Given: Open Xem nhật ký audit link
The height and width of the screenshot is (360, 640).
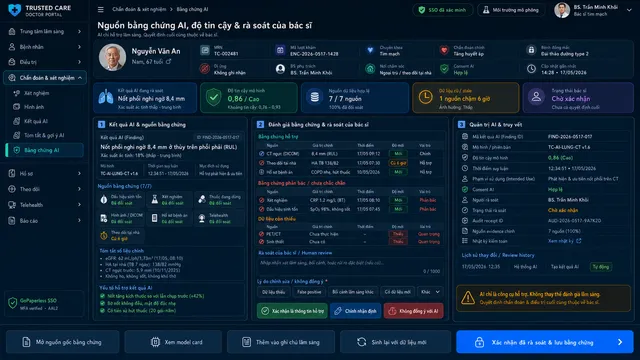Looking at the screenshot, I should 564,241.
